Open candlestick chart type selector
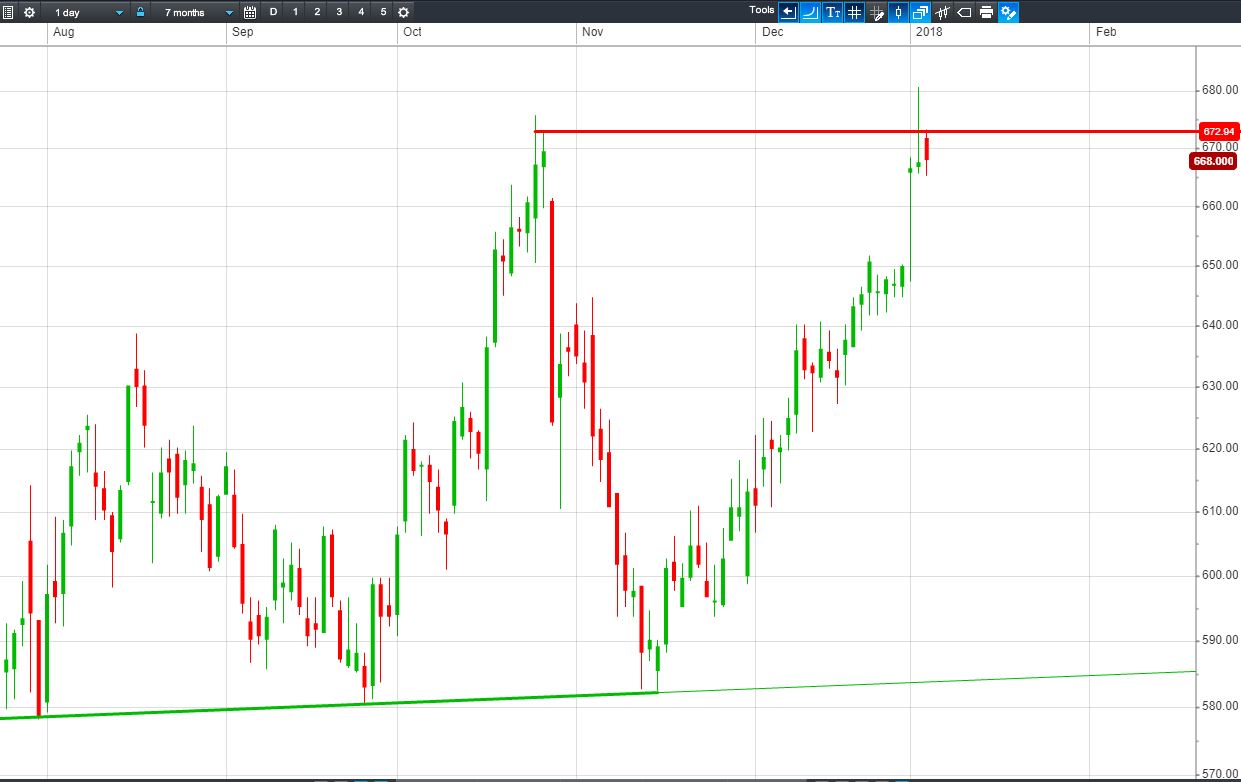1241x782 pixels. 898,12
